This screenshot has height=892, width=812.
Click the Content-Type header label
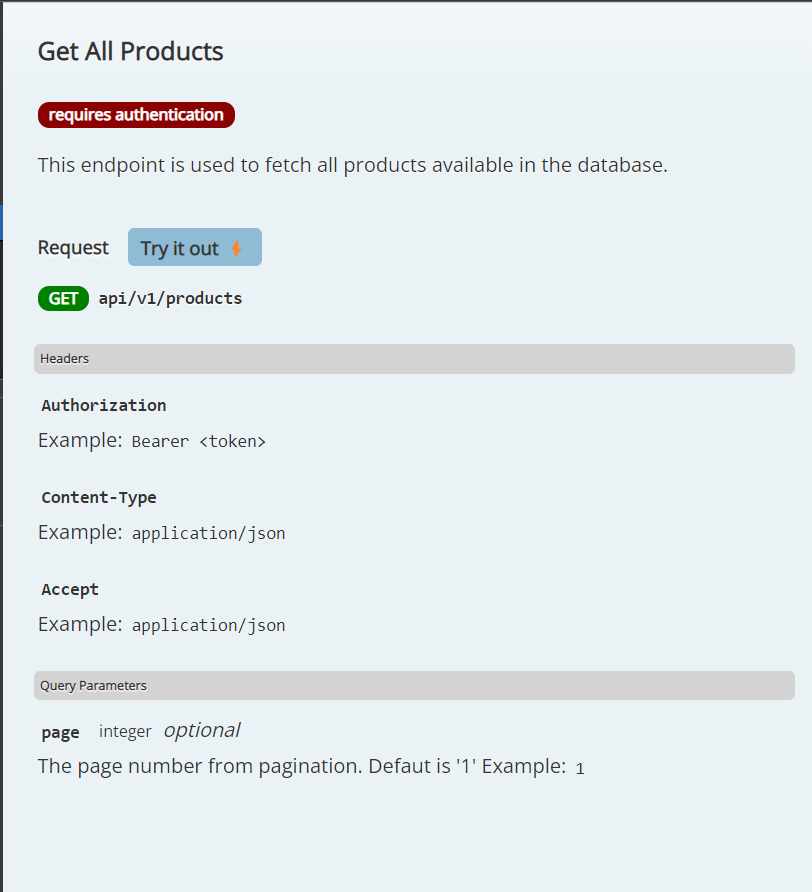[99, 497]
